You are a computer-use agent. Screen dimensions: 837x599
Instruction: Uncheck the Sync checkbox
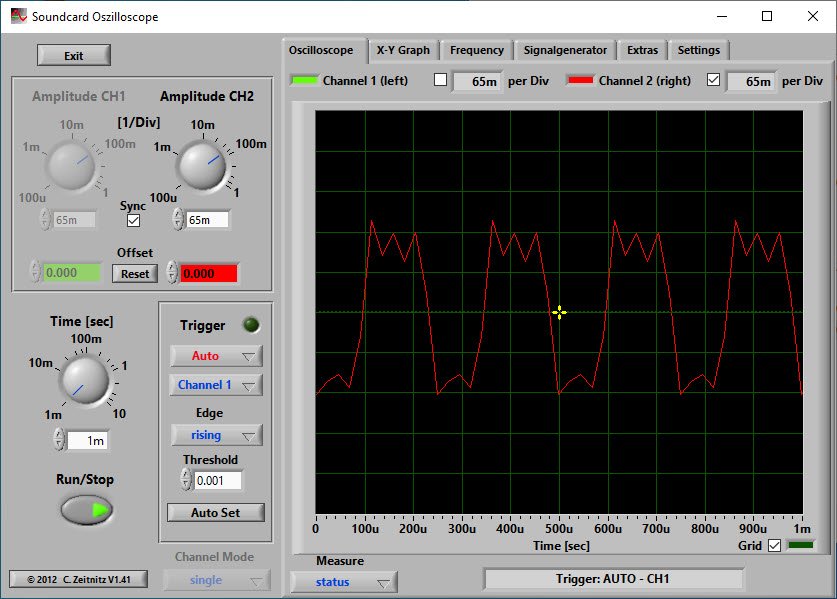click(x=133, y=220)
